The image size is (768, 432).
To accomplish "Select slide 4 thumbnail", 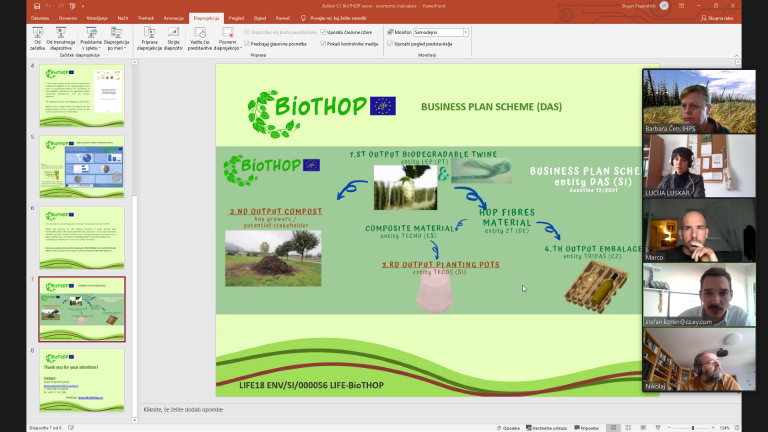I will click(82, 96).
